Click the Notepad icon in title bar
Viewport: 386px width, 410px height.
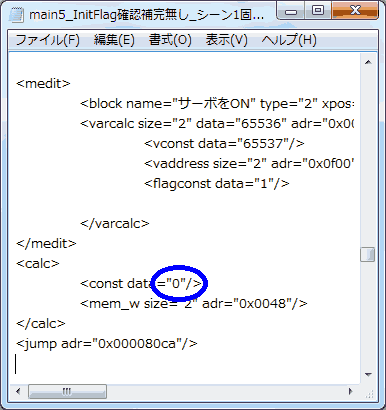tap(16, 14)
